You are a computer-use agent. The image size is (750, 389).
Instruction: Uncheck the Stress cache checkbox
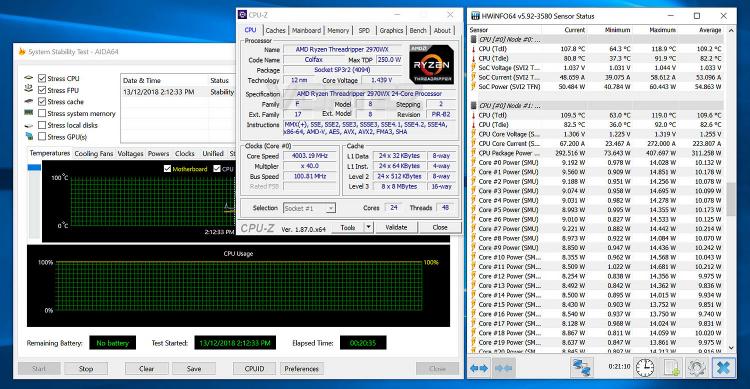coord(42,101)
